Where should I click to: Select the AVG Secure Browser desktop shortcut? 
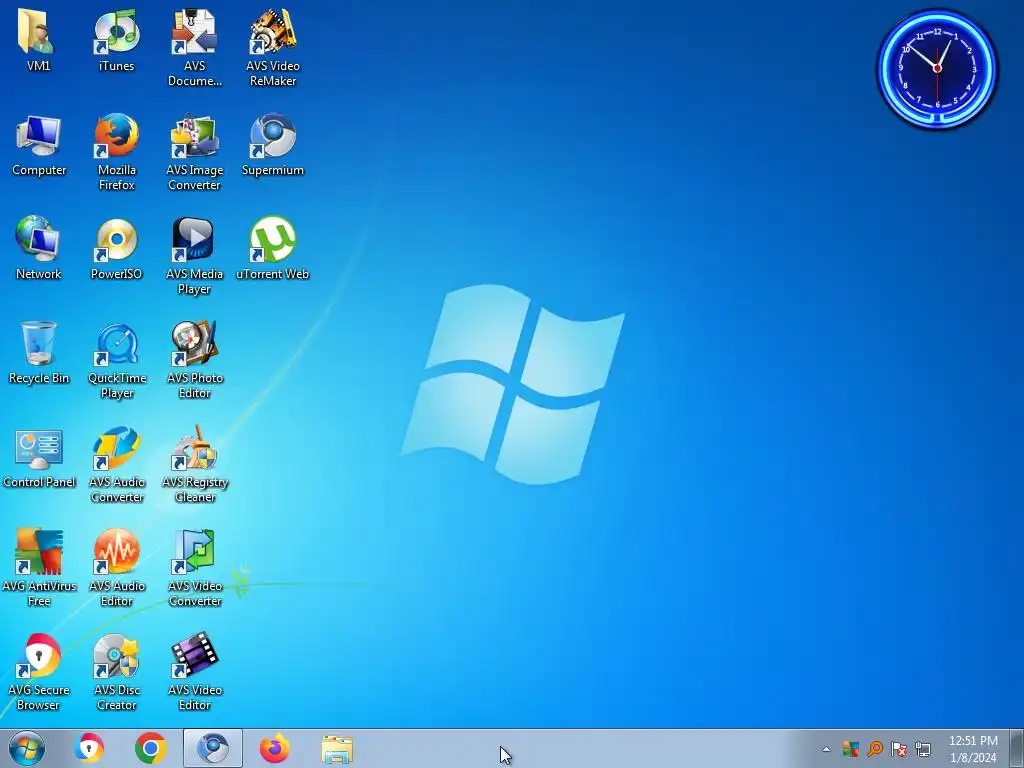coord(39,672)
